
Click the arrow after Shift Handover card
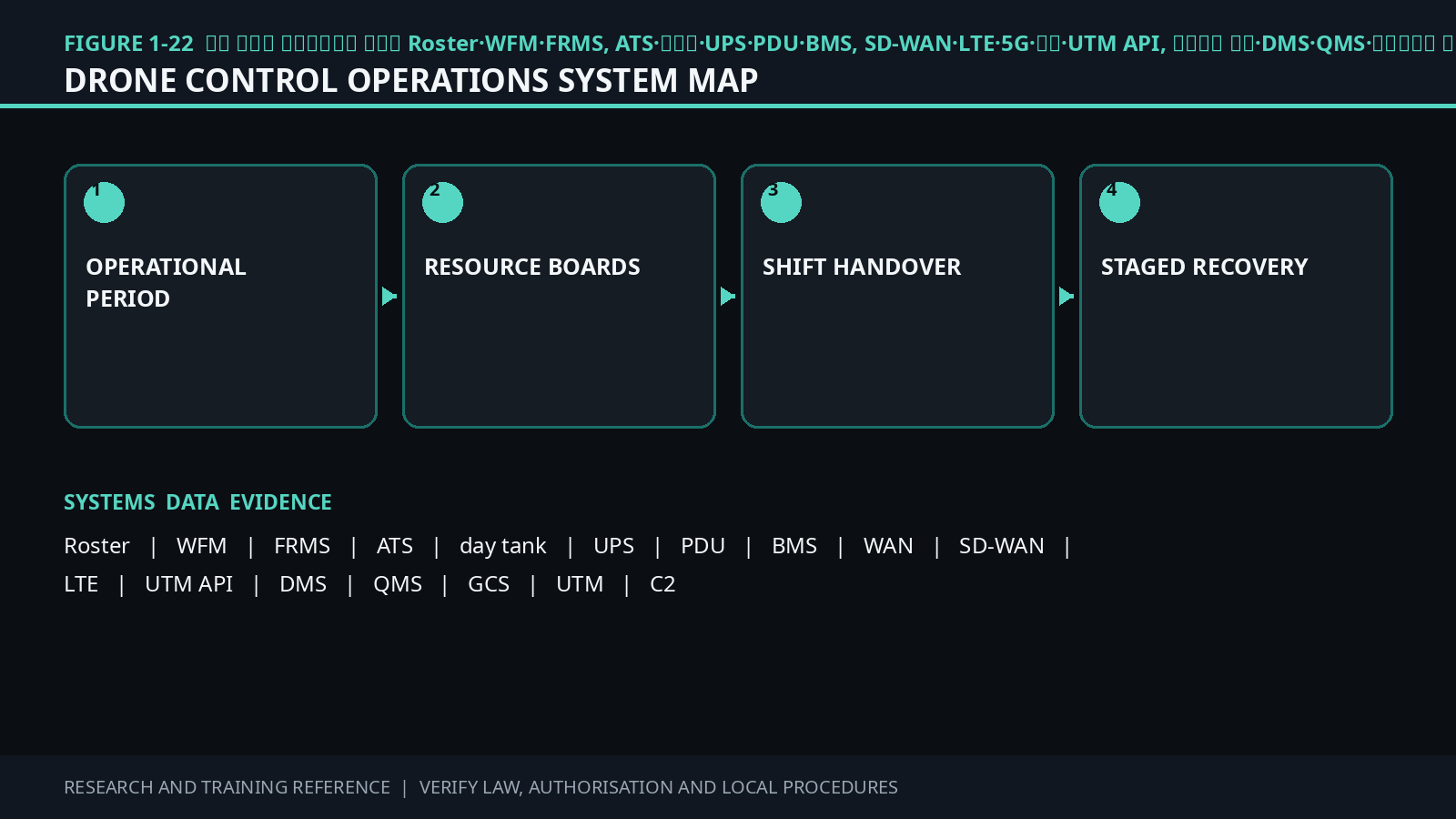(1067, 296)
